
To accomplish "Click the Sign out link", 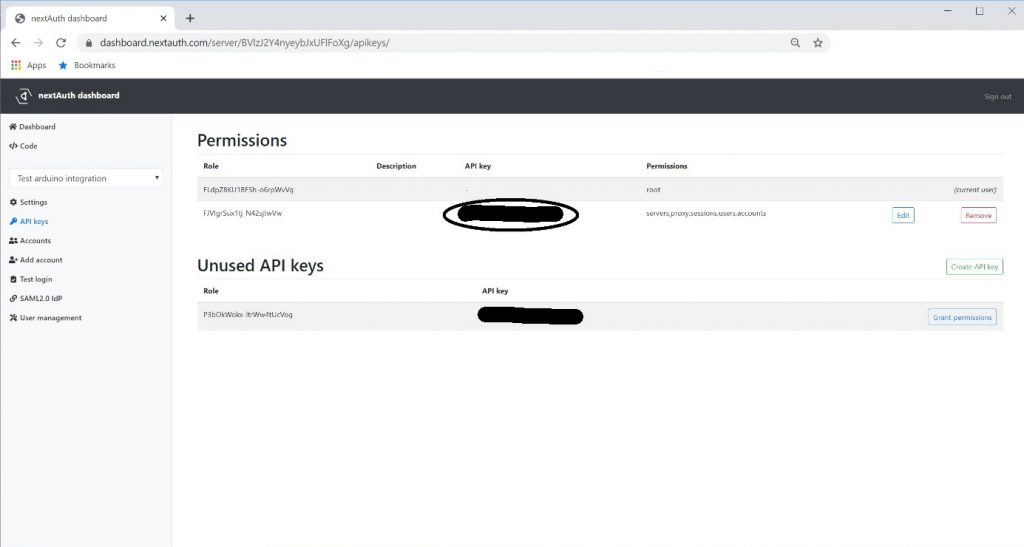I will (x=997, y=97).
